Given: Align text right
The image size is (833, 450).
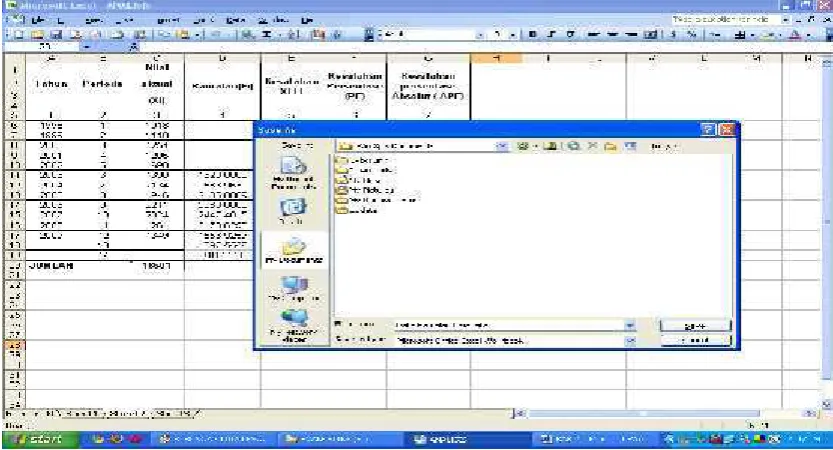Looking at the screenshot, I should point(631,35).
